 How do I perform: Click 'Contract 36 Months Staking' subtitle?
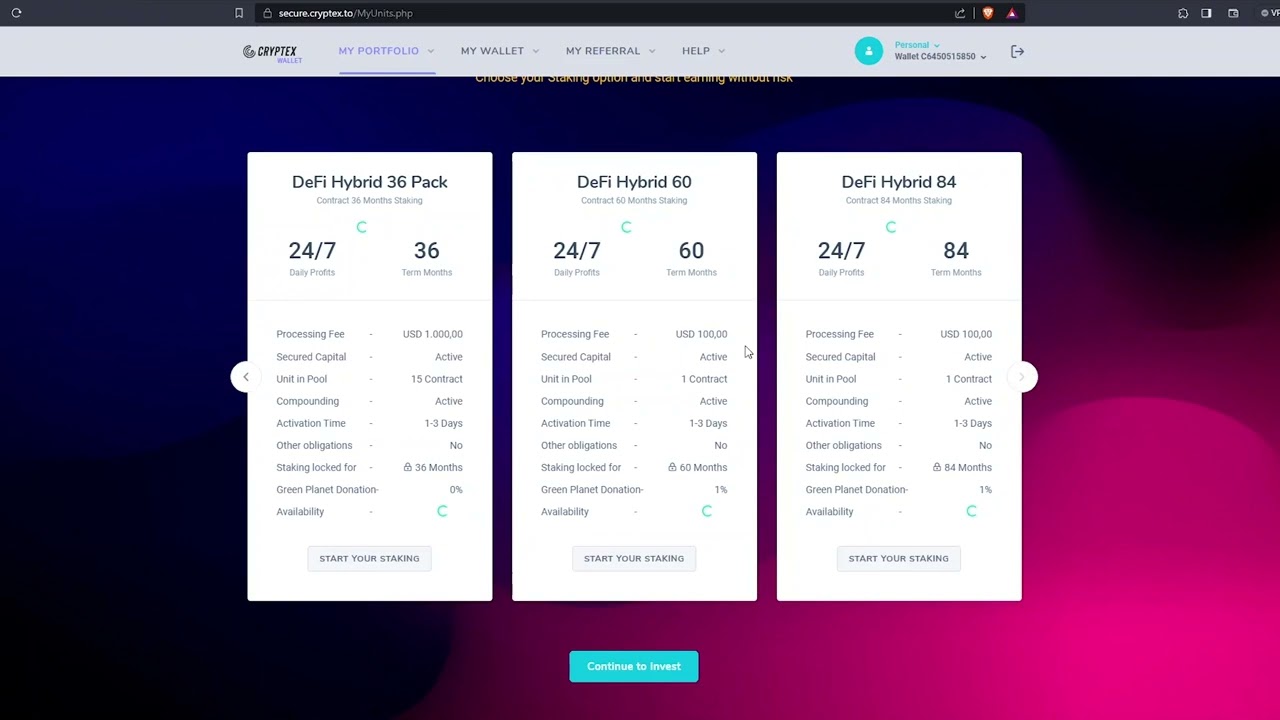[369, 200]
